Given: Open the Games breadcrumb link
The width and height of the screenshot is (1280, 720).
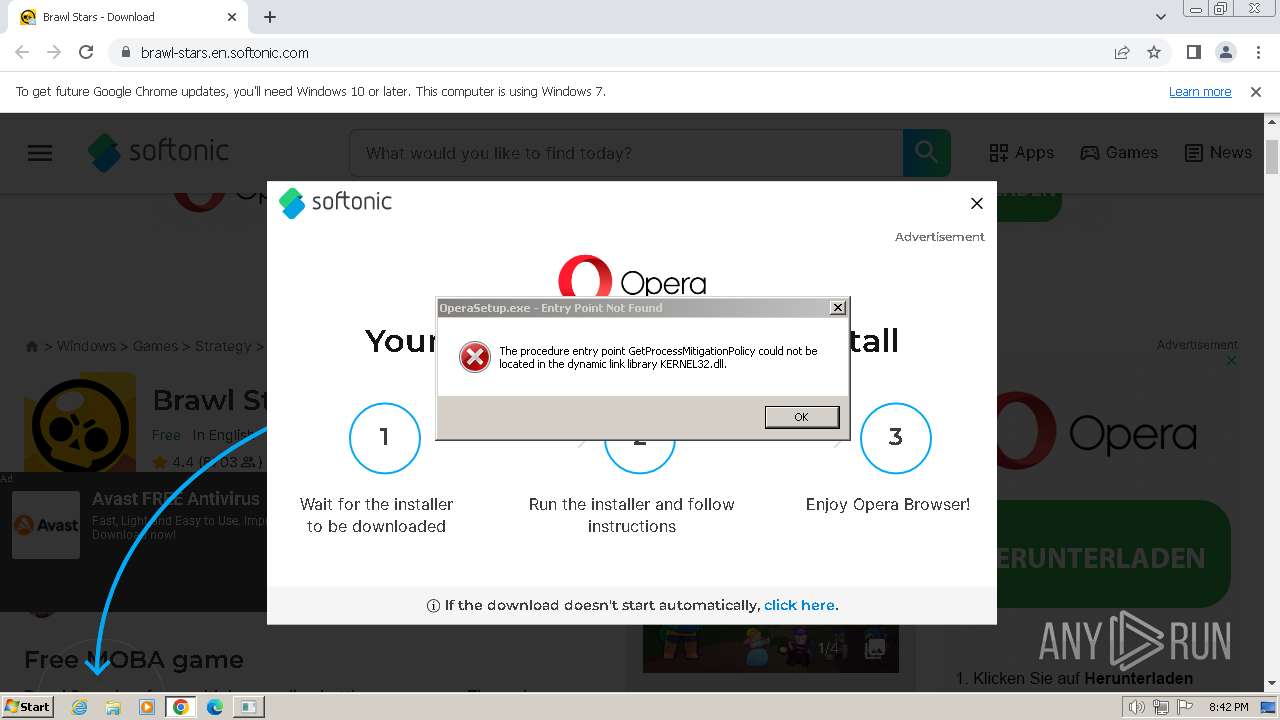Looking at the screenshot, I should pos(155,346).
